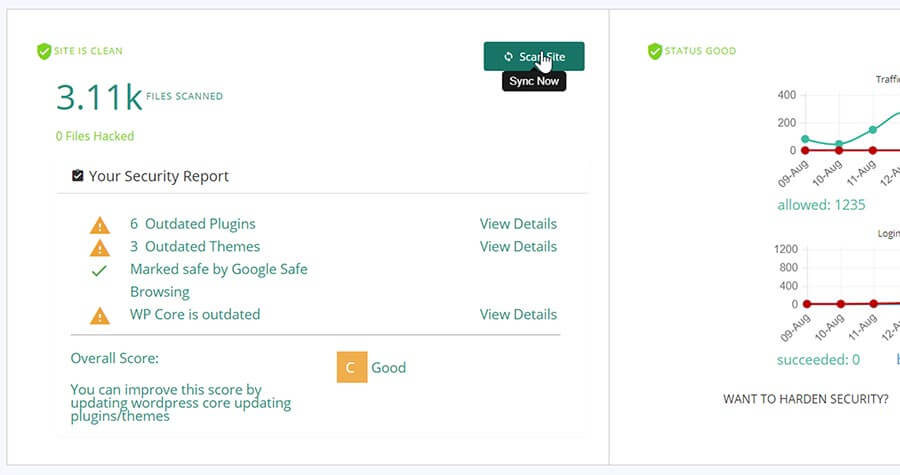Click the WANT TO HARDEN SECURITY? heading
Viewport: 900px width, 475px height.
coord(805,399)
